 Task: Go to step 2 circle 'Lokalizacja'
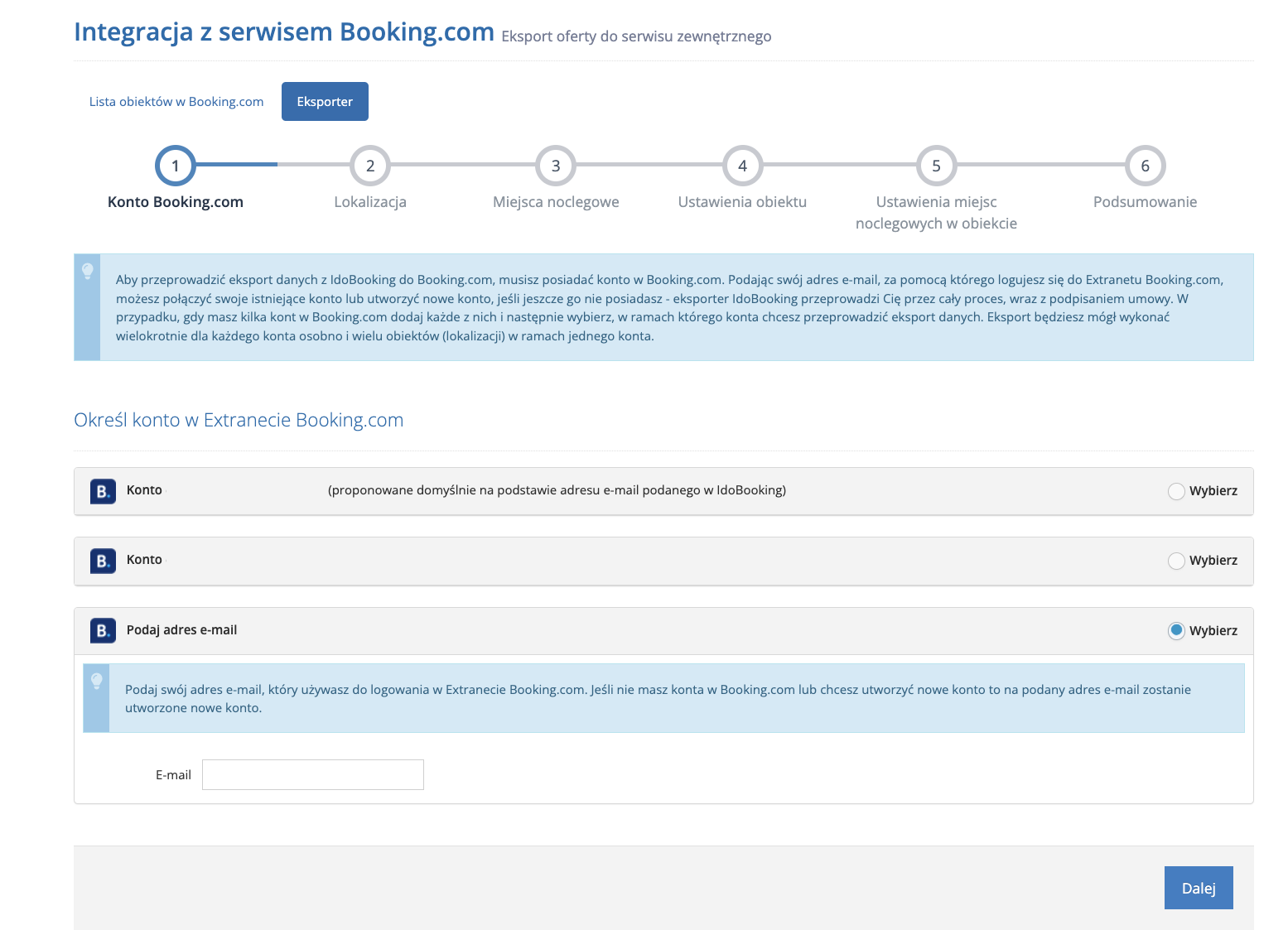(370, 166)
